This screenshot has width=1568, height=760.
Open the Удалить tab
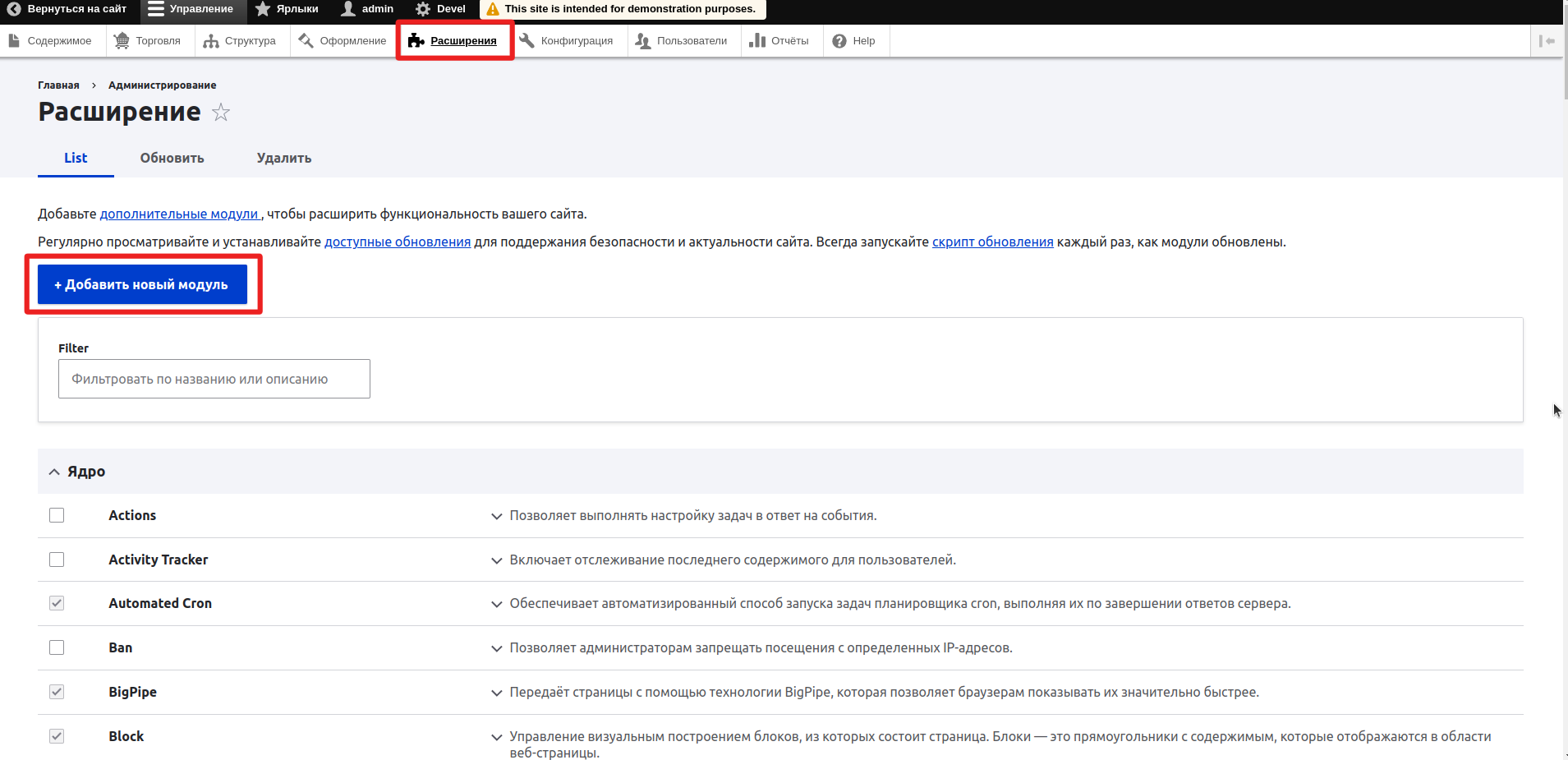283,158
